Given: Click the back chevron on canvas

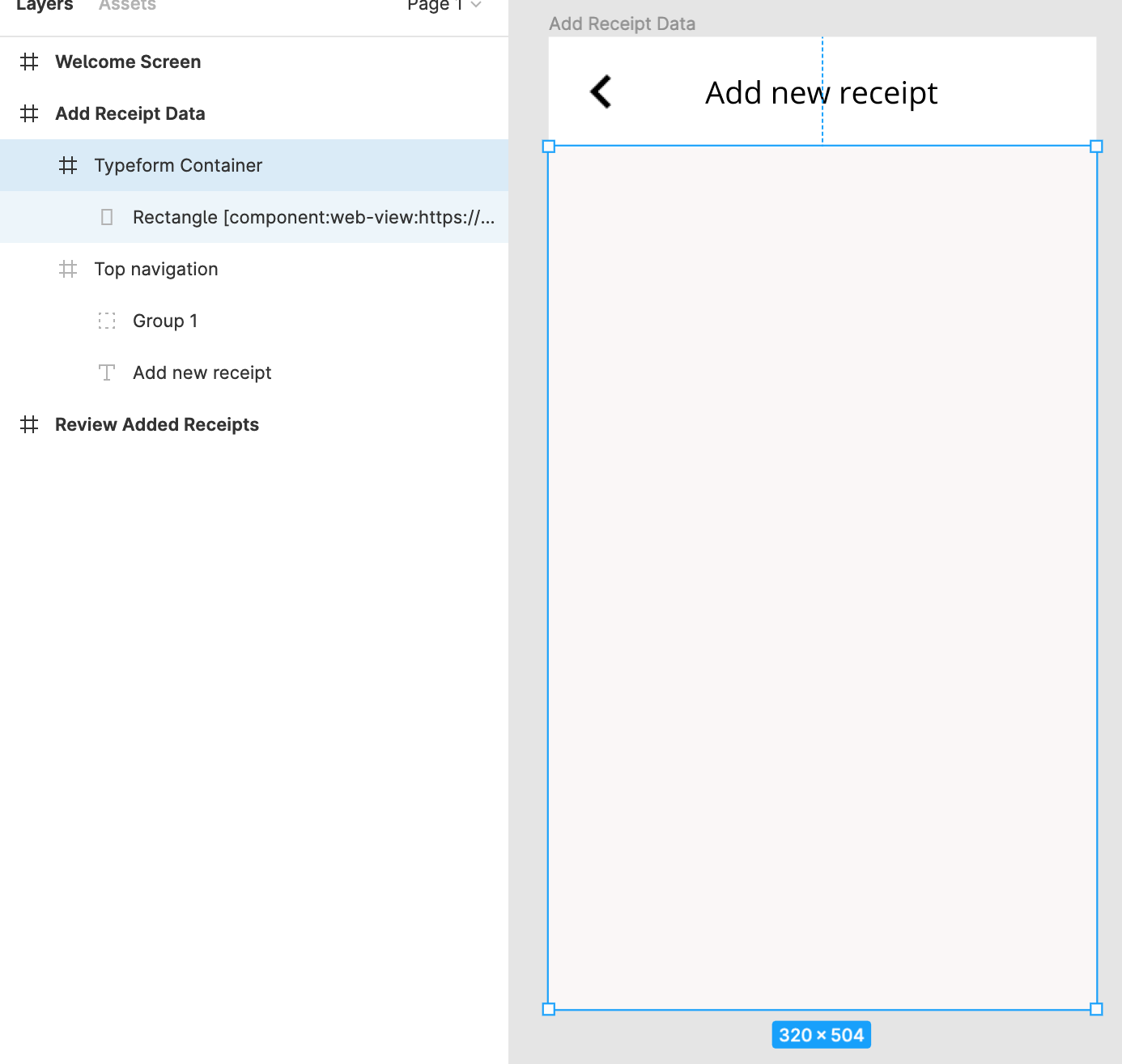Looking at the screenshot, I should tap(601, 92).
